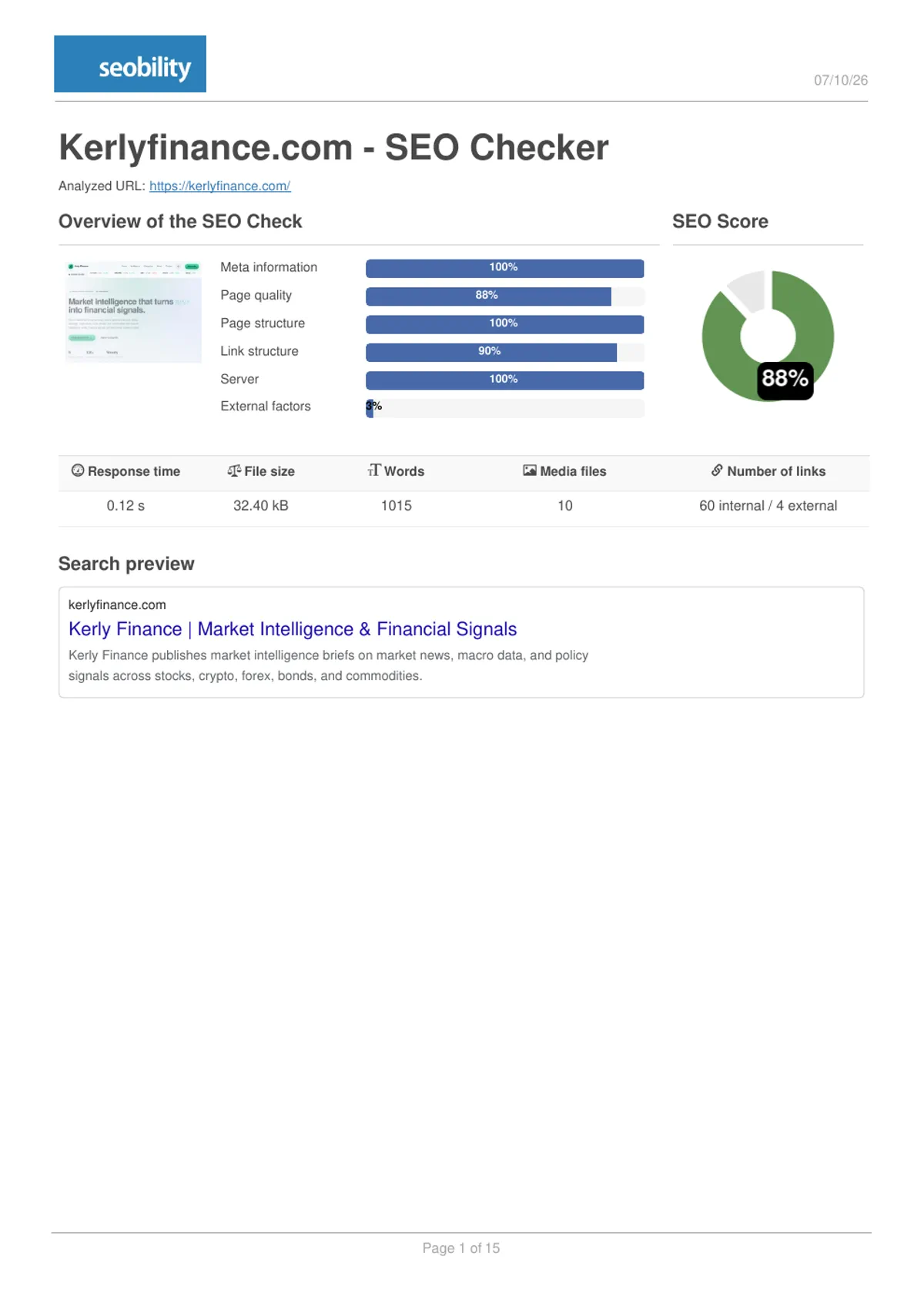Click the search preview description text
Screen dimensions: 924x1306
pos(328,665)
